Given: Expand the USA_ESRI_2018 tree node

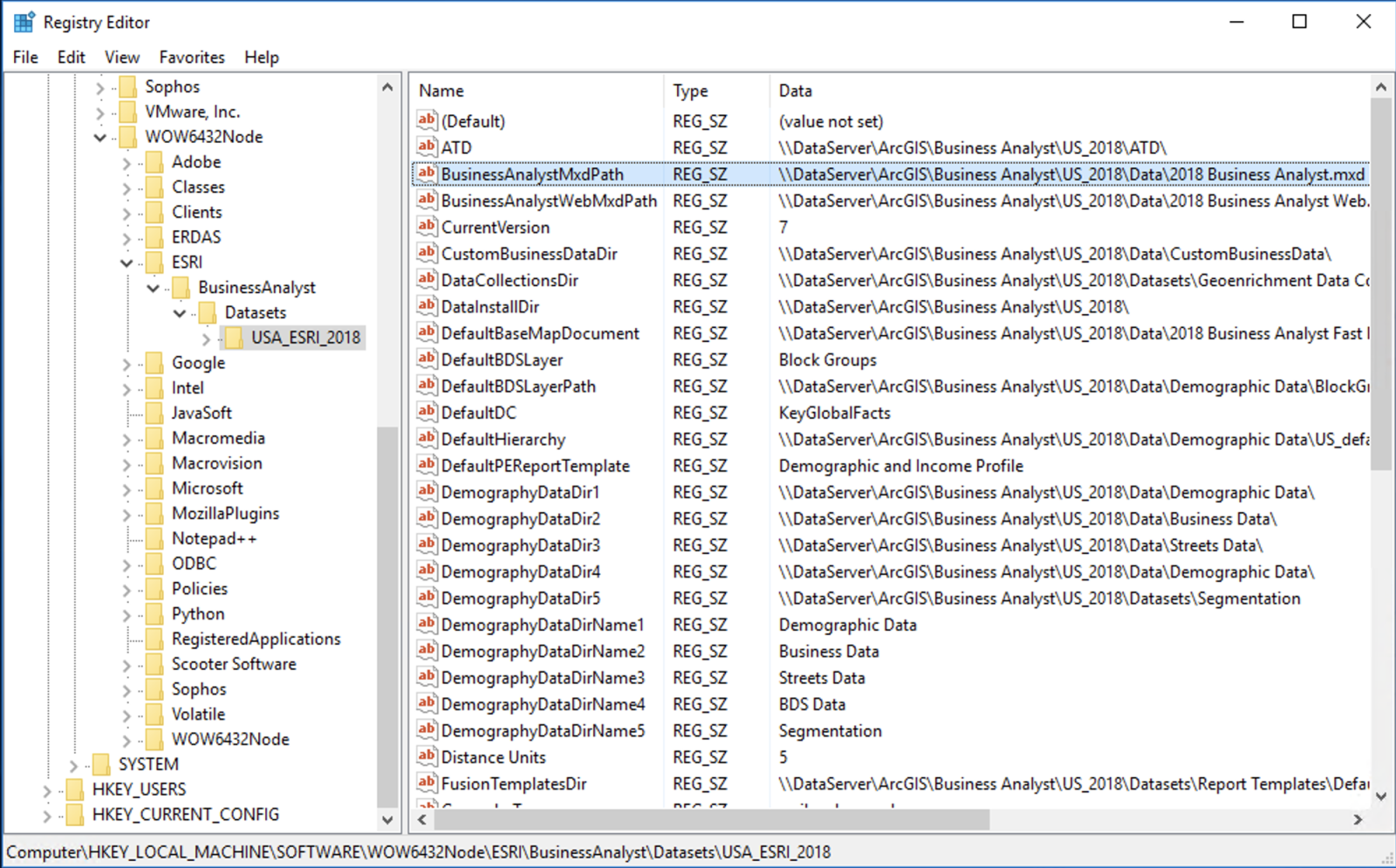Looking at the screenshot, I should pyautogui.click(x=206, y=338).
